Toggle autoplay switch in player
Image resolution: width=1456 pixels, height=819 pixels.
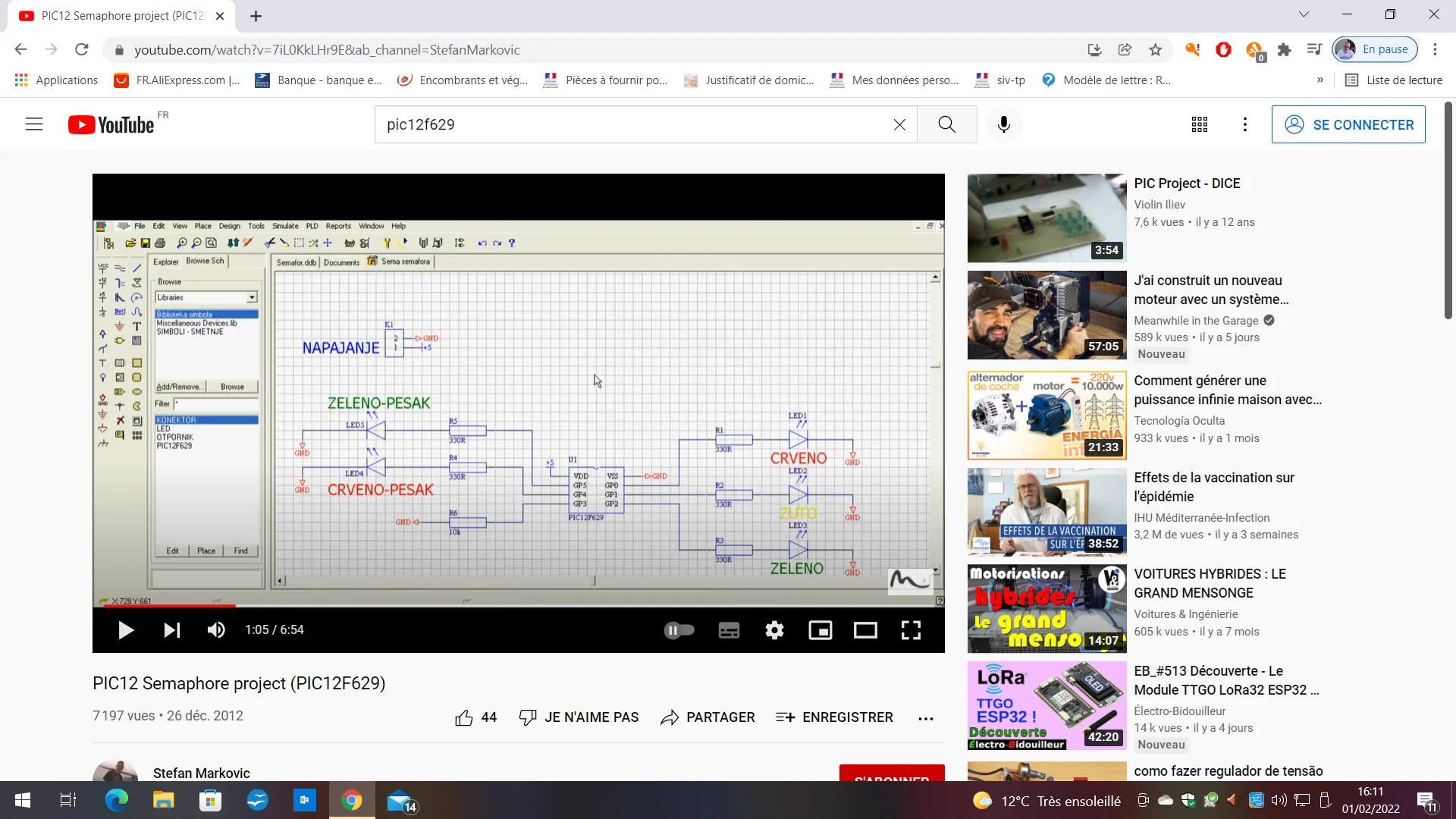coord(679,630)
